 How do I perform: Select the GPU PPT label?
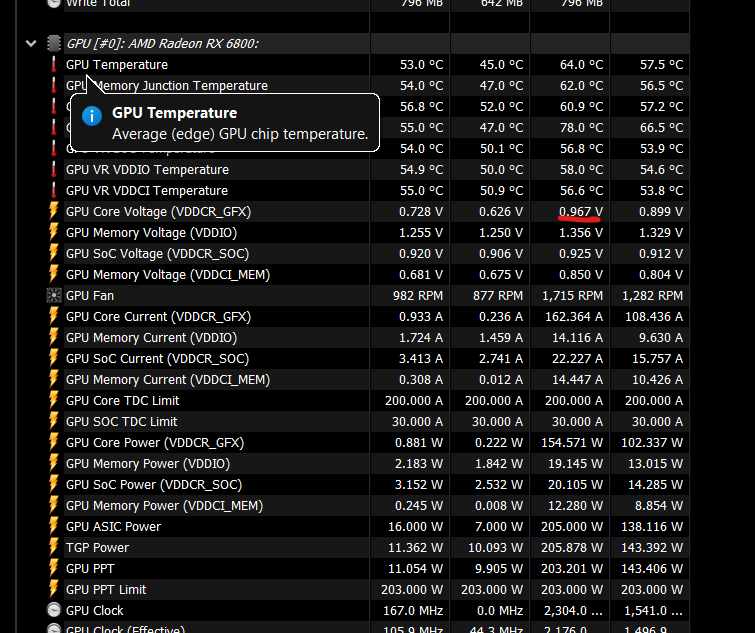[x=90, y=568]
